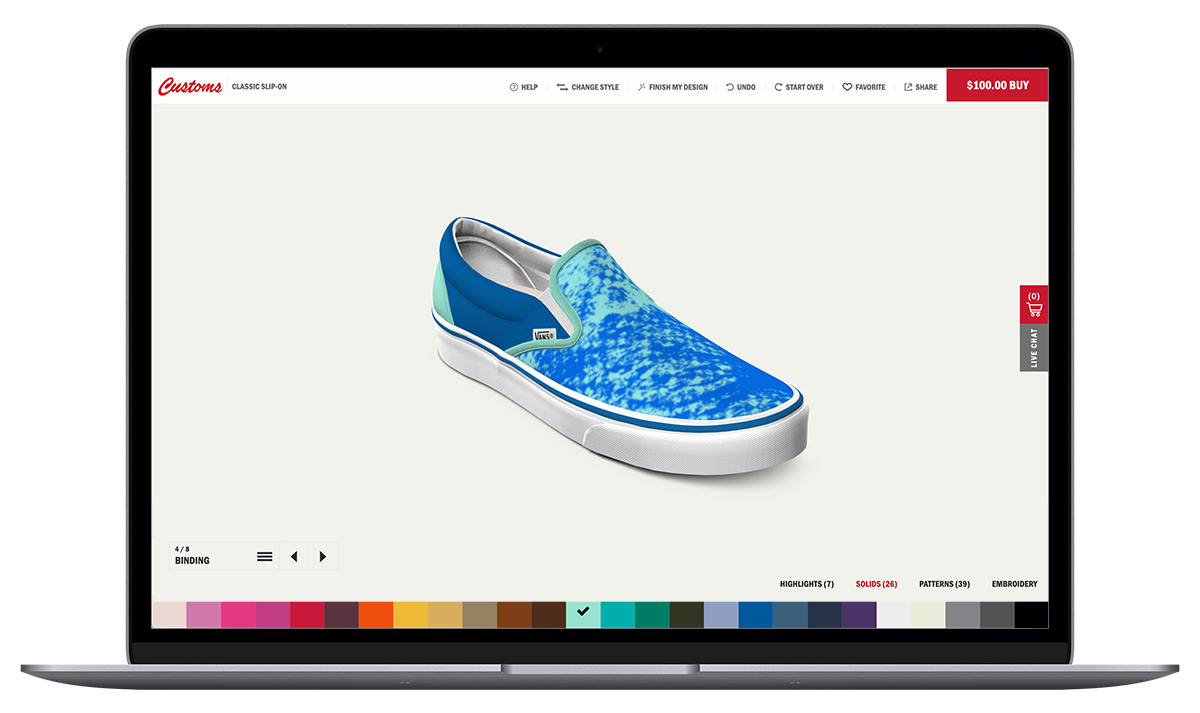Select the navy swatch

(825, 614)
